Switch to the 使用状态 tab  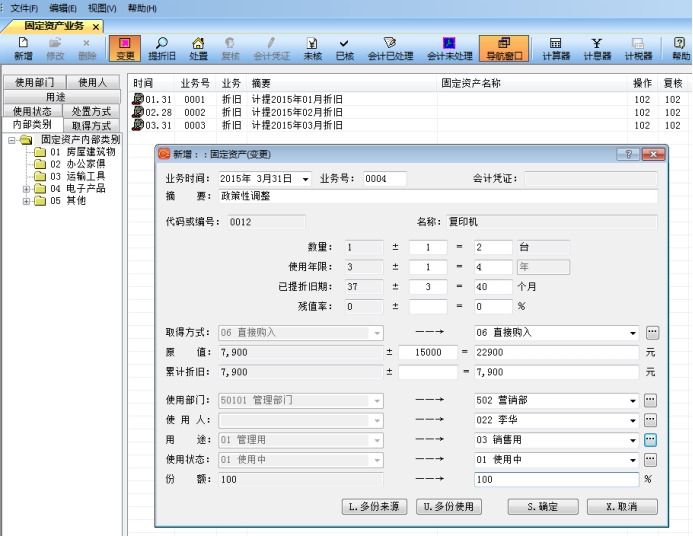[32, 111]
